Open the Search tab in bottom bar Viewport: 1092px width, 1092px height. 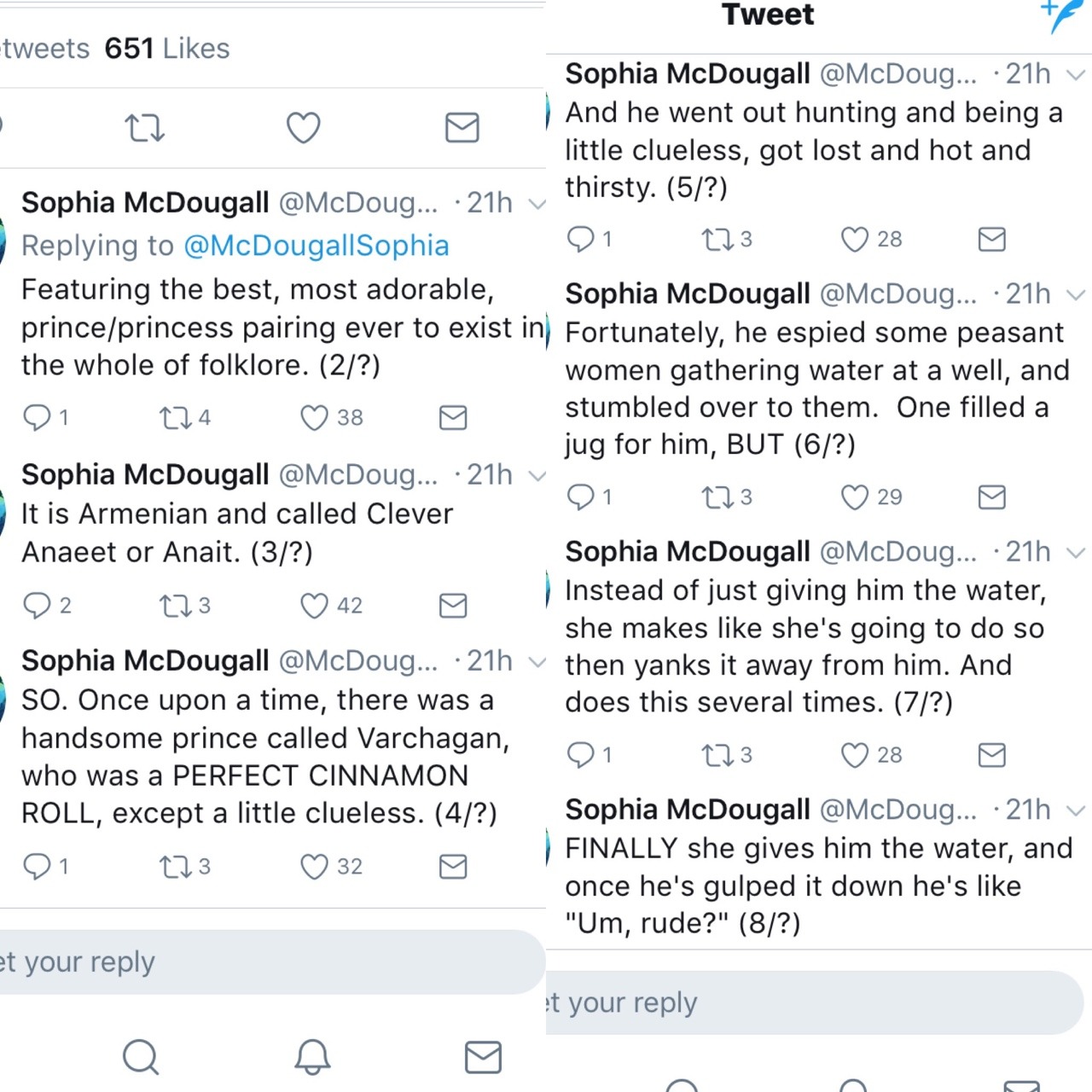141,1057
